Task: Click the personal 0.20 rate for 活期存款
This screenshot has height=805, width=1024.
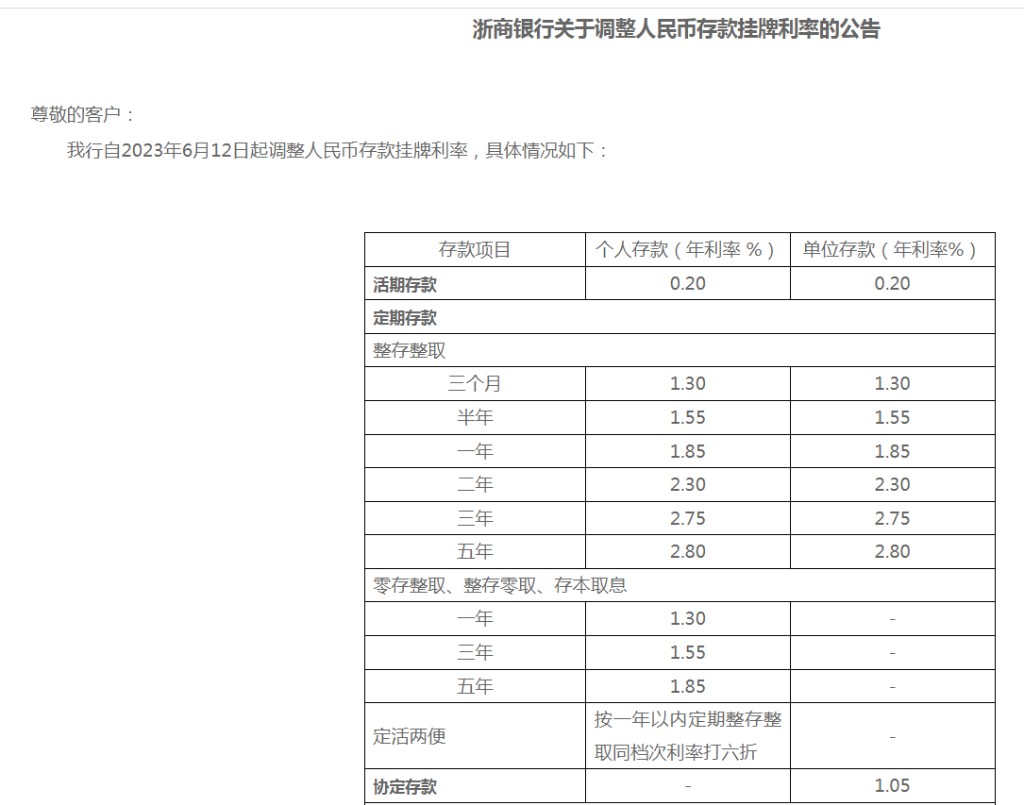Action: (688, 284)
